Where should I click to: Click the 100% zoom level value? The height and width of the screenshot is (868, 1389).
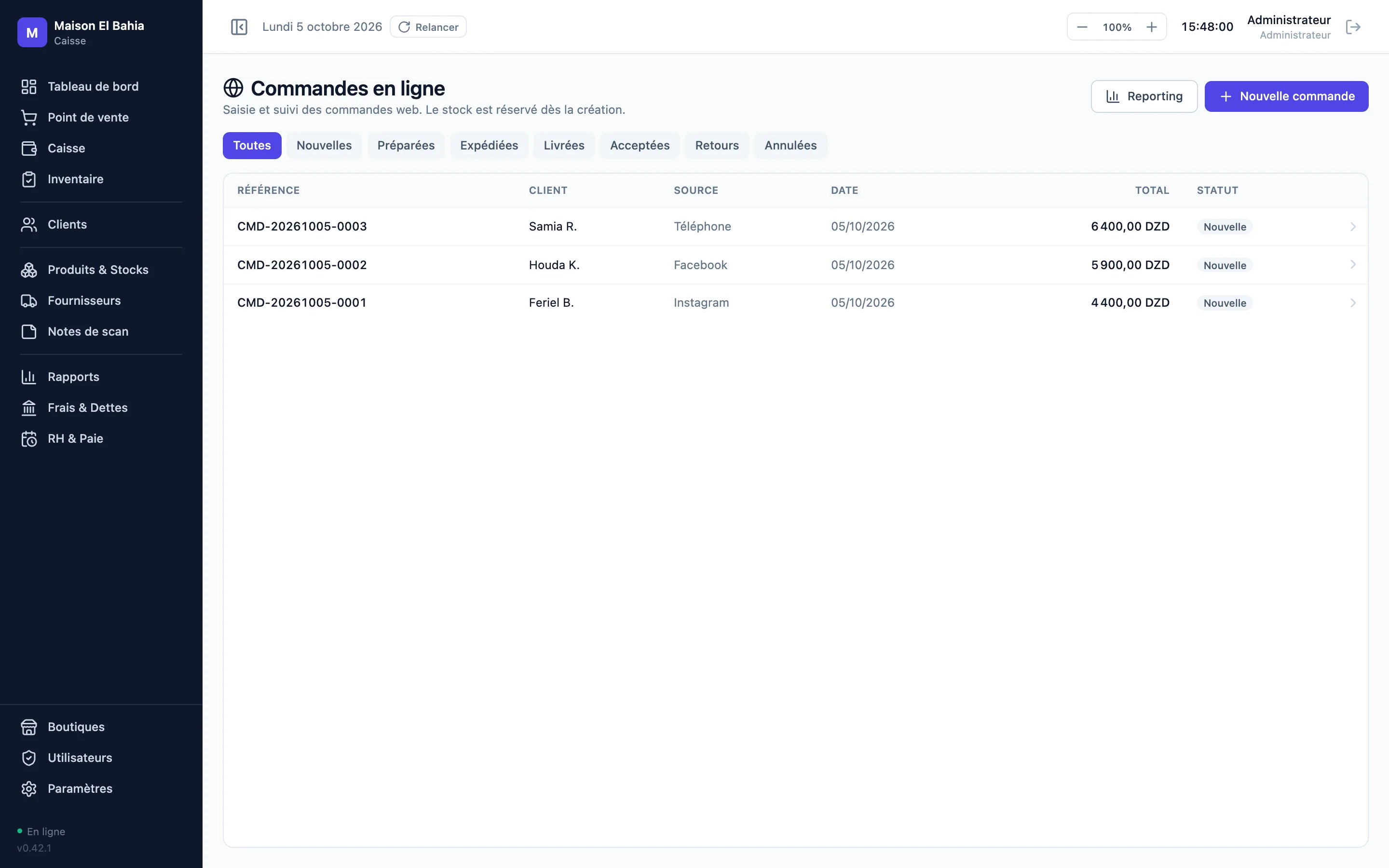tap(1117, 27)
